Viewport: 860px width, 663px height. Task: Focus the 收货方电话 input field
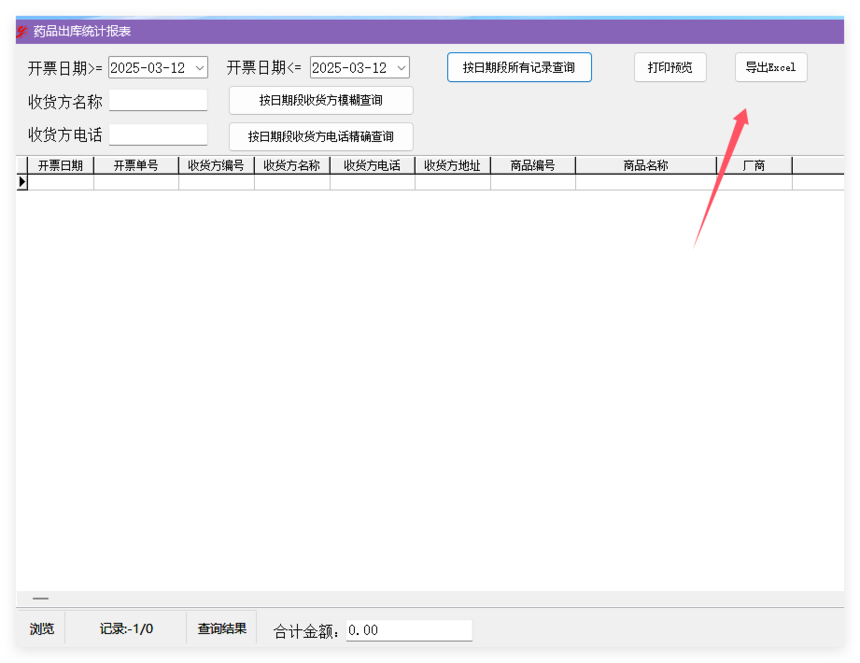tap(158, 134)
